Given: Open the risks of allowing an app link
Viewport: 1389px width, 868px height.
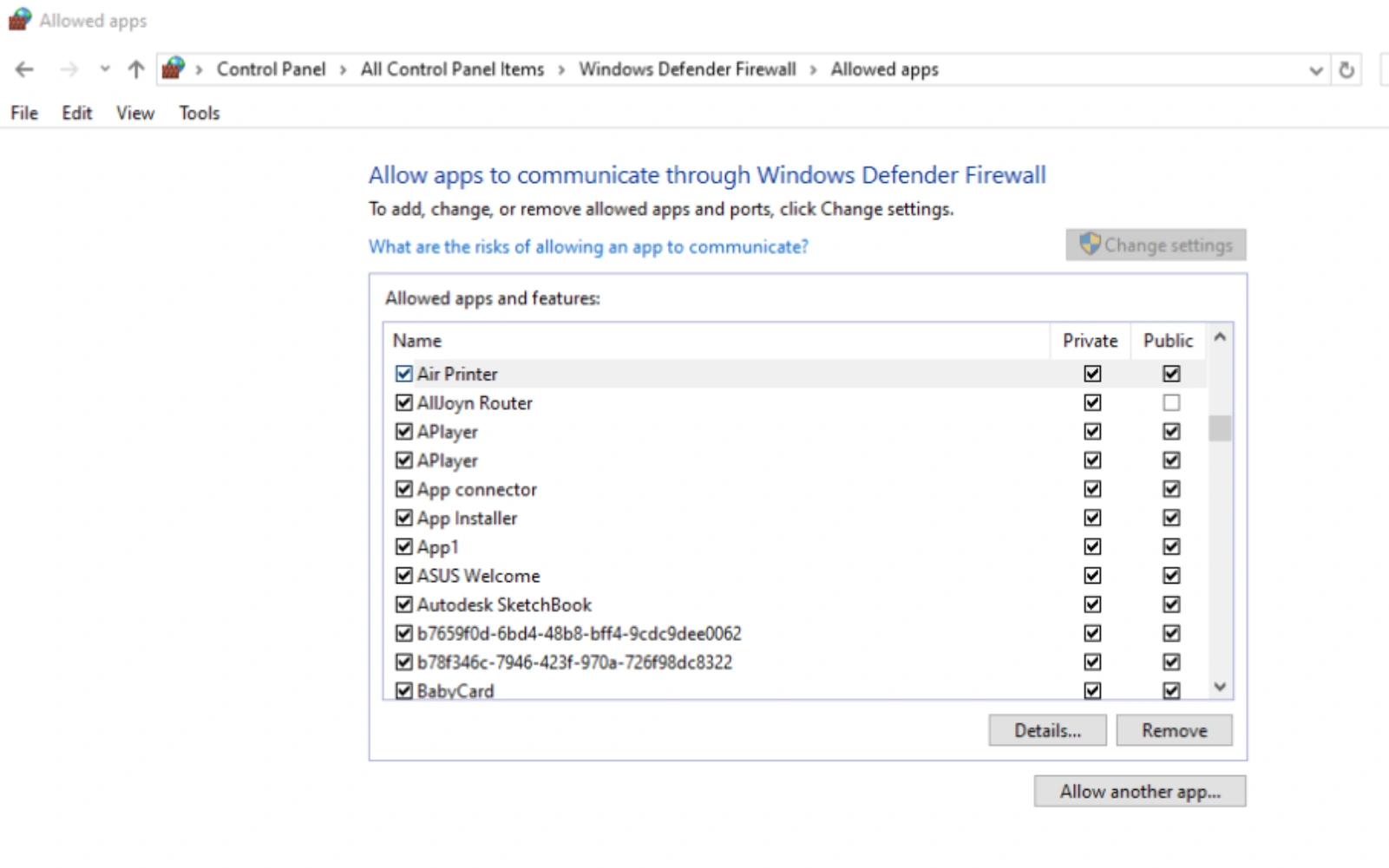Looking at the screenshot, I should coord(588,247).
